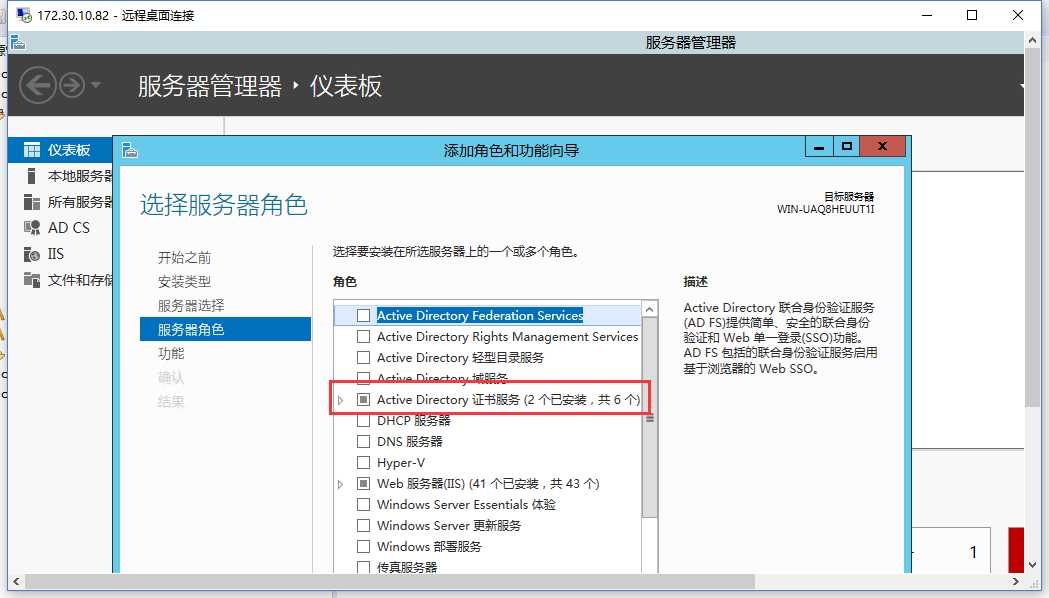
Task: Click the DHCP 服务器 label text
Action: (413, 421)
